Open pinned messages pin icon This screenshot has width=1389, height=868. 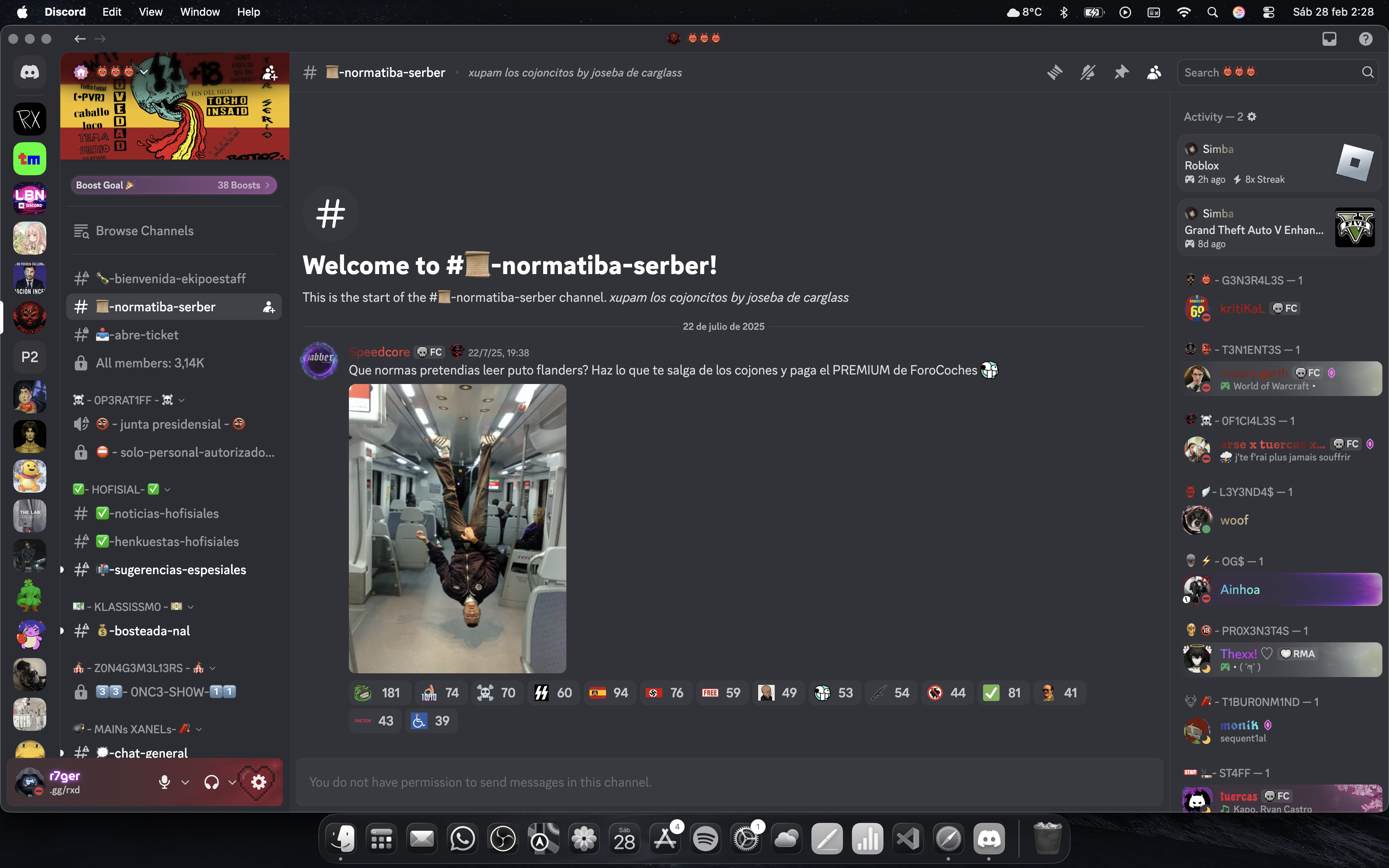tap(1121, 72)
